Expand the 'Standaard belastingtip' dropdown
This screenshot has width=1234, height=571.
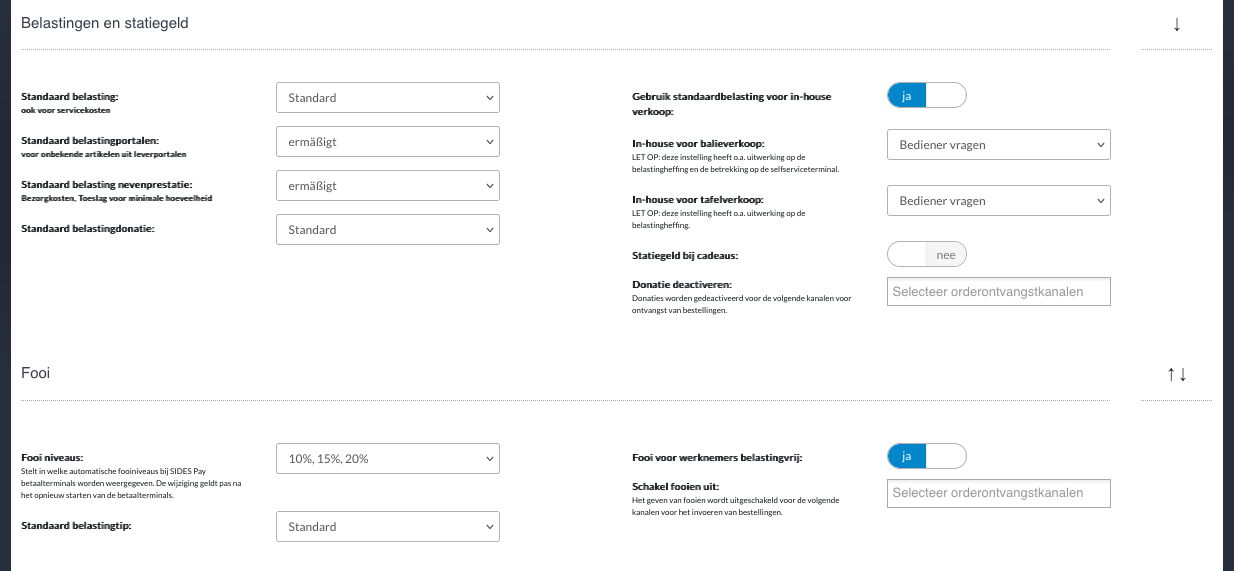(x=387, y=527)
